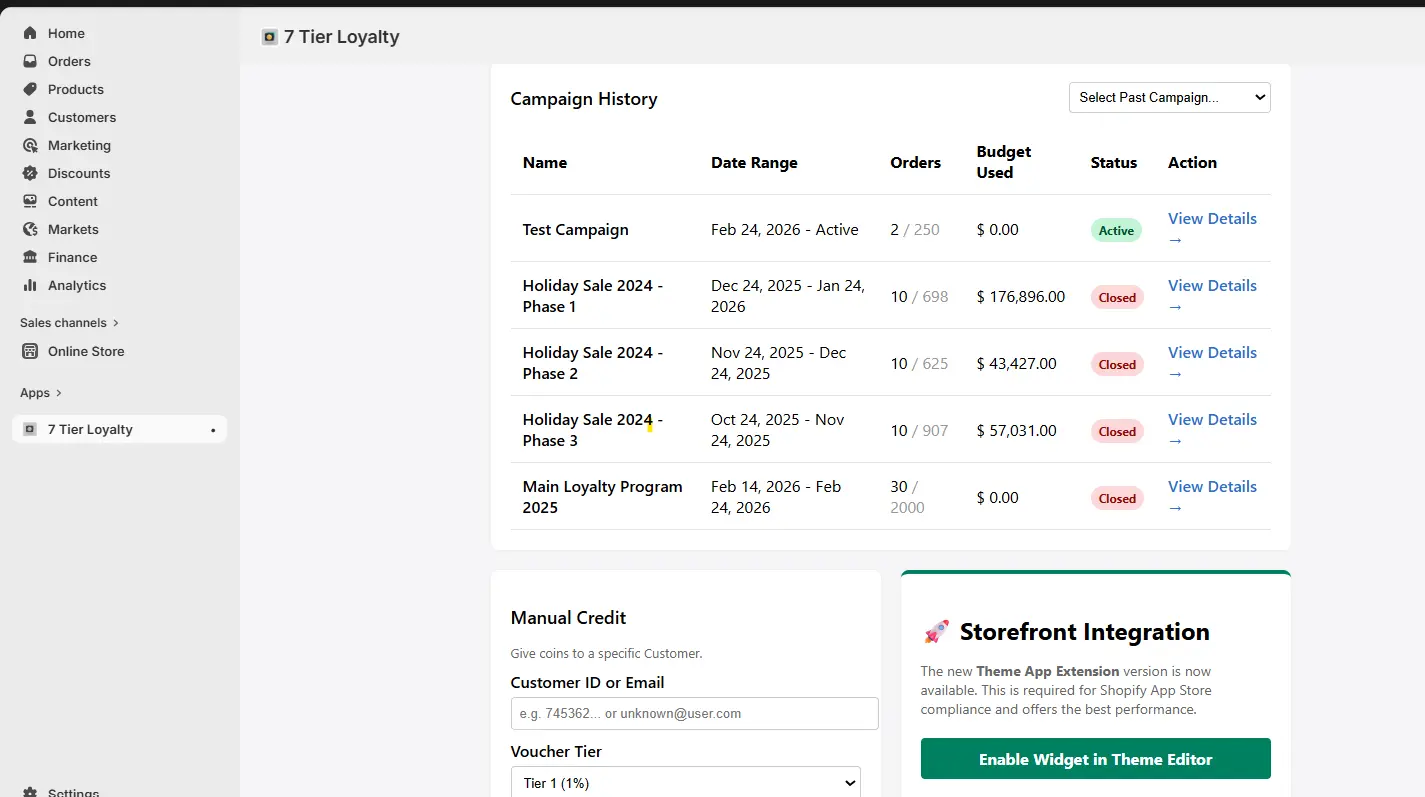Click the Status column header
Image resolution: width=1425 pixels, height=797 pixels.
coord(1114,162)
